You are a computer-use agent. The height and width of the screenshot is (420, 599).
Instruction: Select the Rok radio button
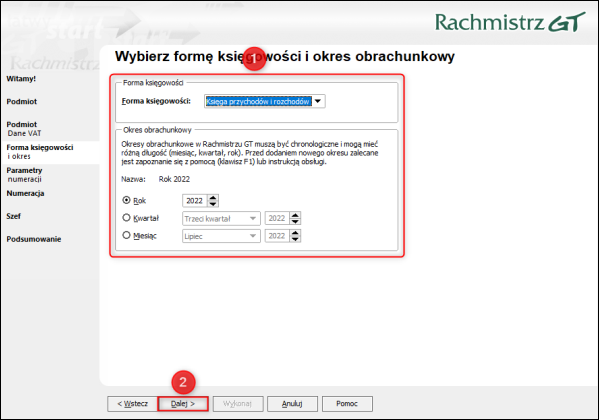pos(126,200)
